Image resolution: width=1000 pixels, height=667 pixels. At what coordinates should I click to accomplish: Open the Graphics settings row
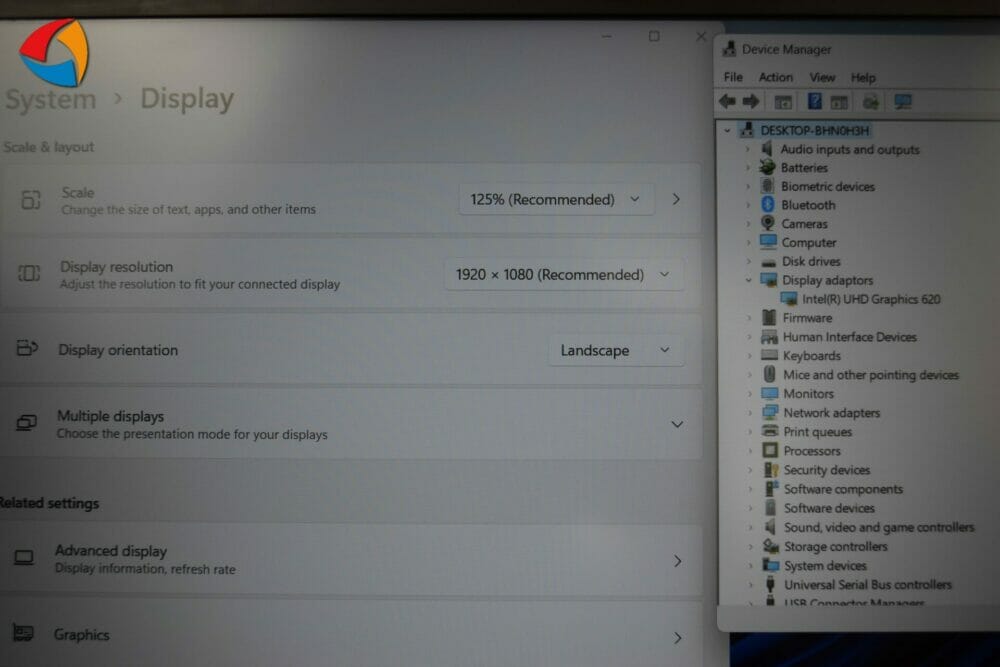pyautogui.click(x=349, y=636)
